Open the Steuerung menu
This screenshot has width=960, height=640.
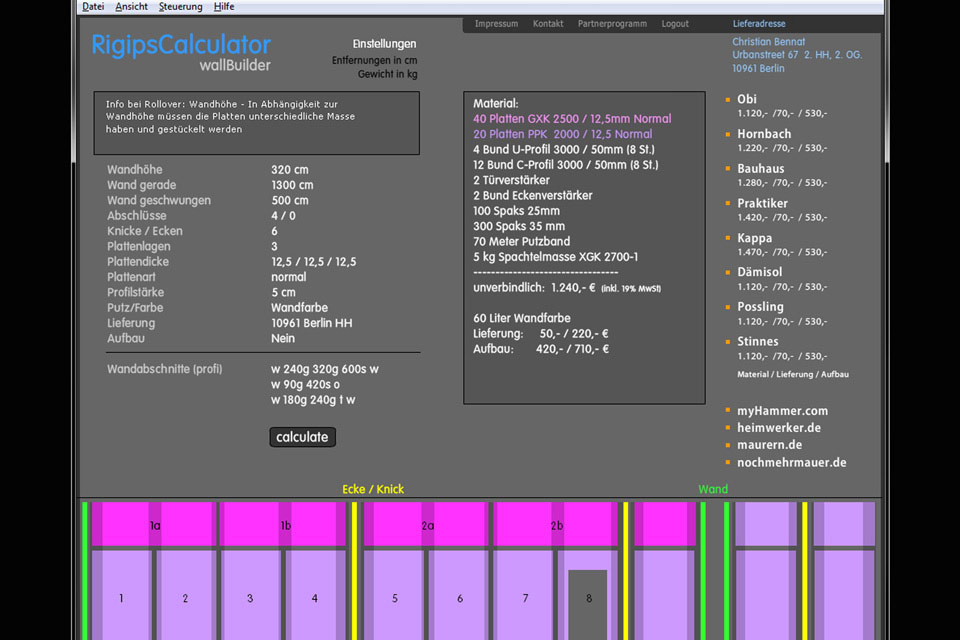coord(181,7)
